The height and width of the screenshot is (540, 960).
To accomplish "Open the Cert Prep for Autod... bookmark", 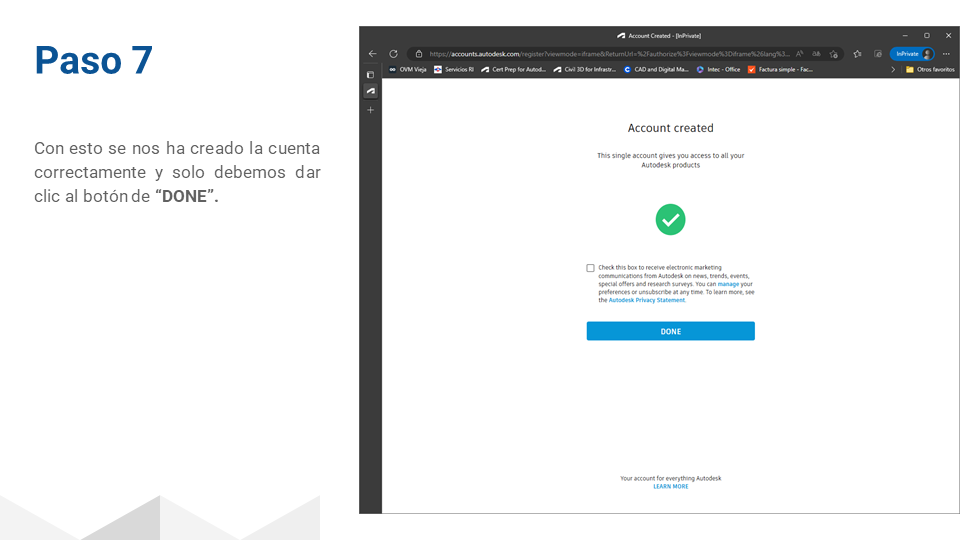I will (513, 70).
